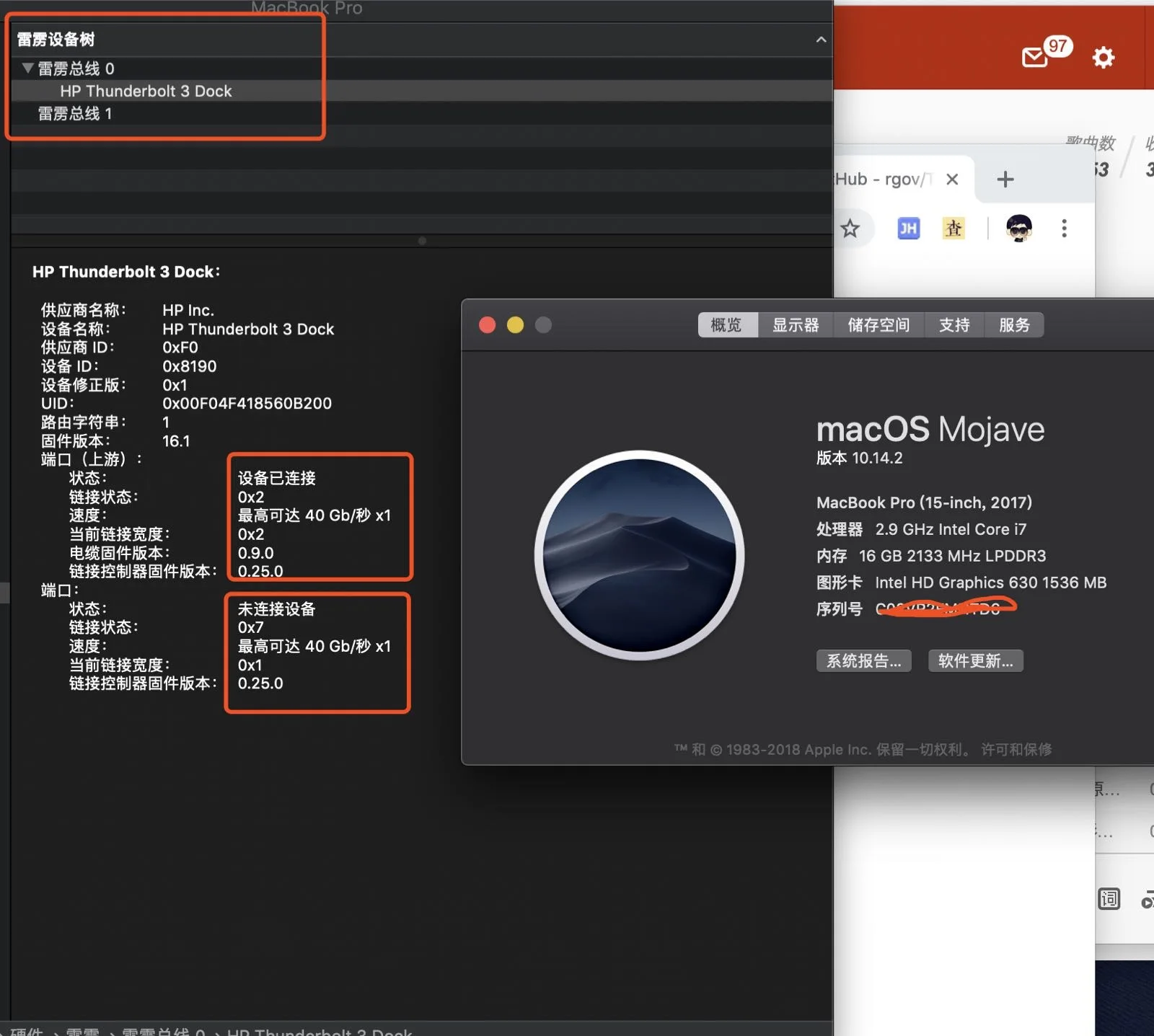Click the '0x7' link status value
This screenshot has height=1036, width=1154.
click(x=250, y=628)
